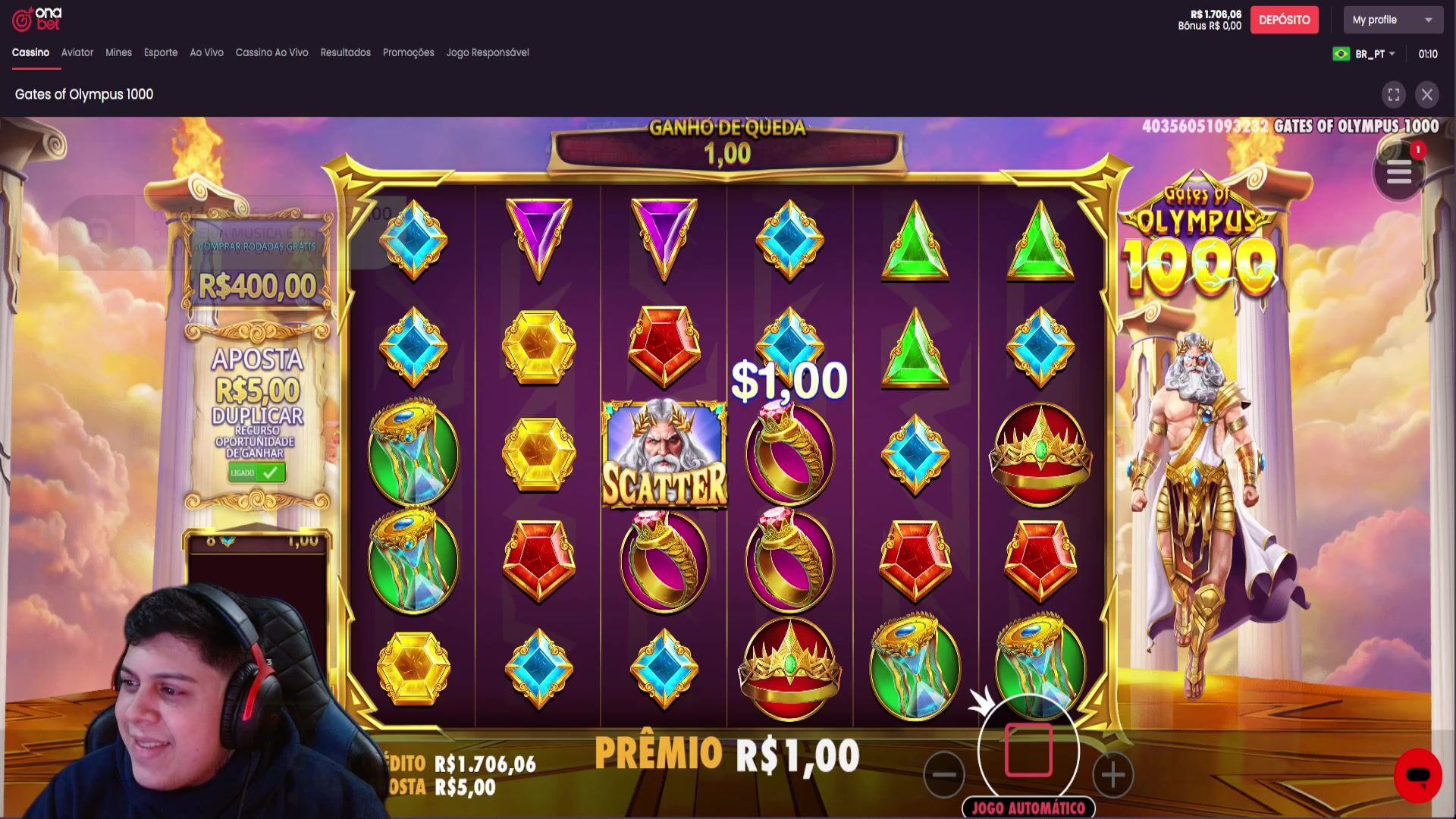
Task: Close the Gates of Olympus 1000 game
Action: (1426, 95)
